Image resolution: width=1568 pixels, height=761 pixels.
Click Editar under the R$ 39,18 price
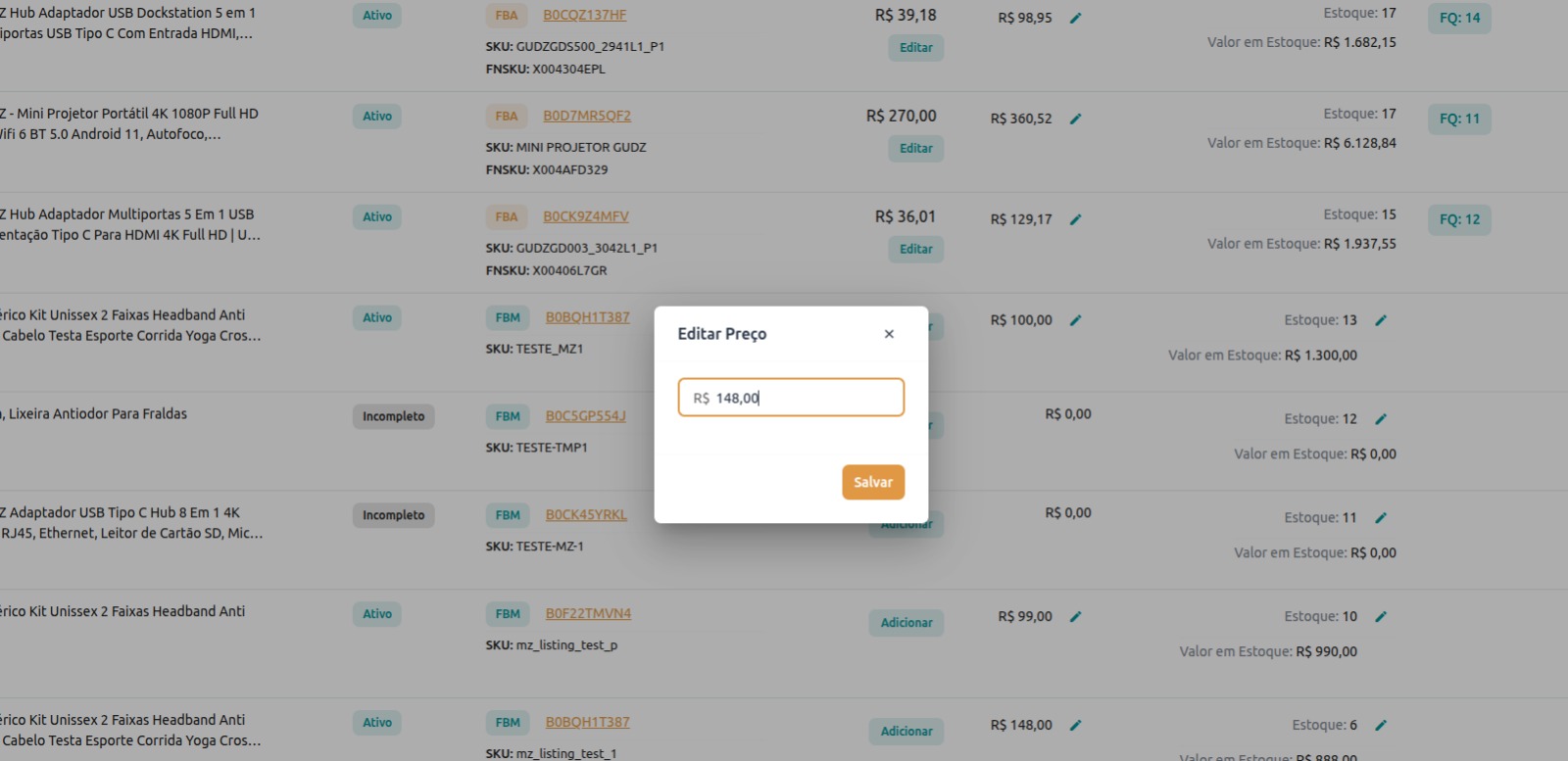(x=915, y=48)
